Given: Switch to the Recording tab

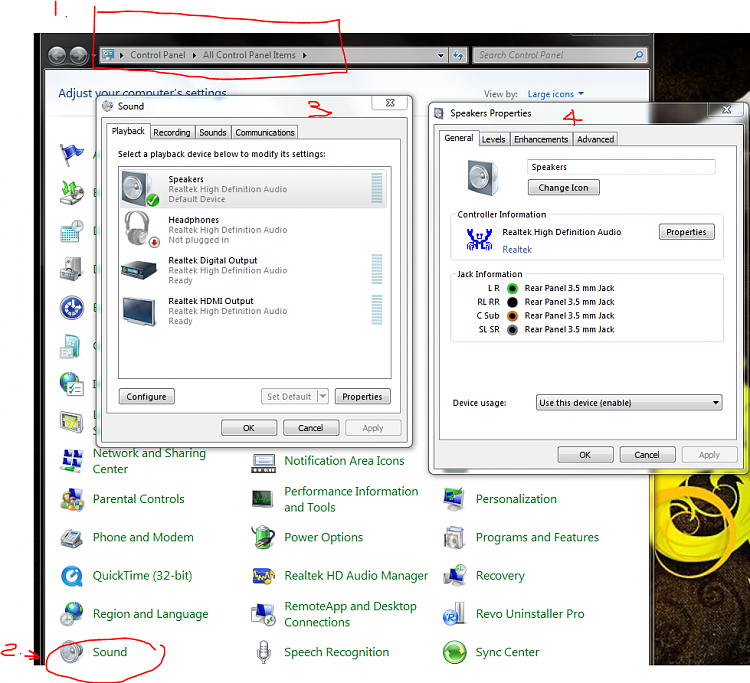Looking at the screenshot, I should click(172, 132).
